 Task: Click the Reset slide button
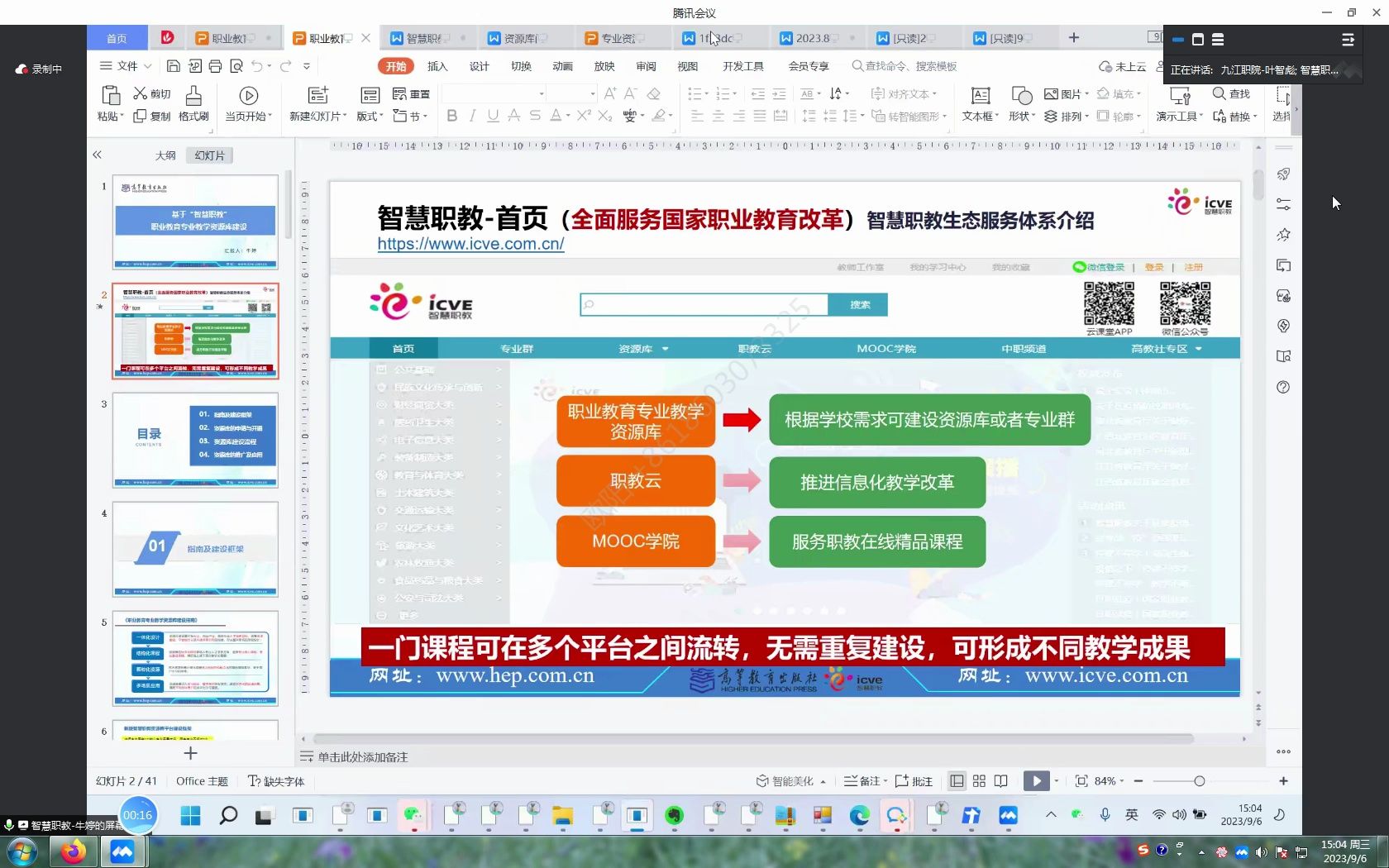[x=411, y=93]
